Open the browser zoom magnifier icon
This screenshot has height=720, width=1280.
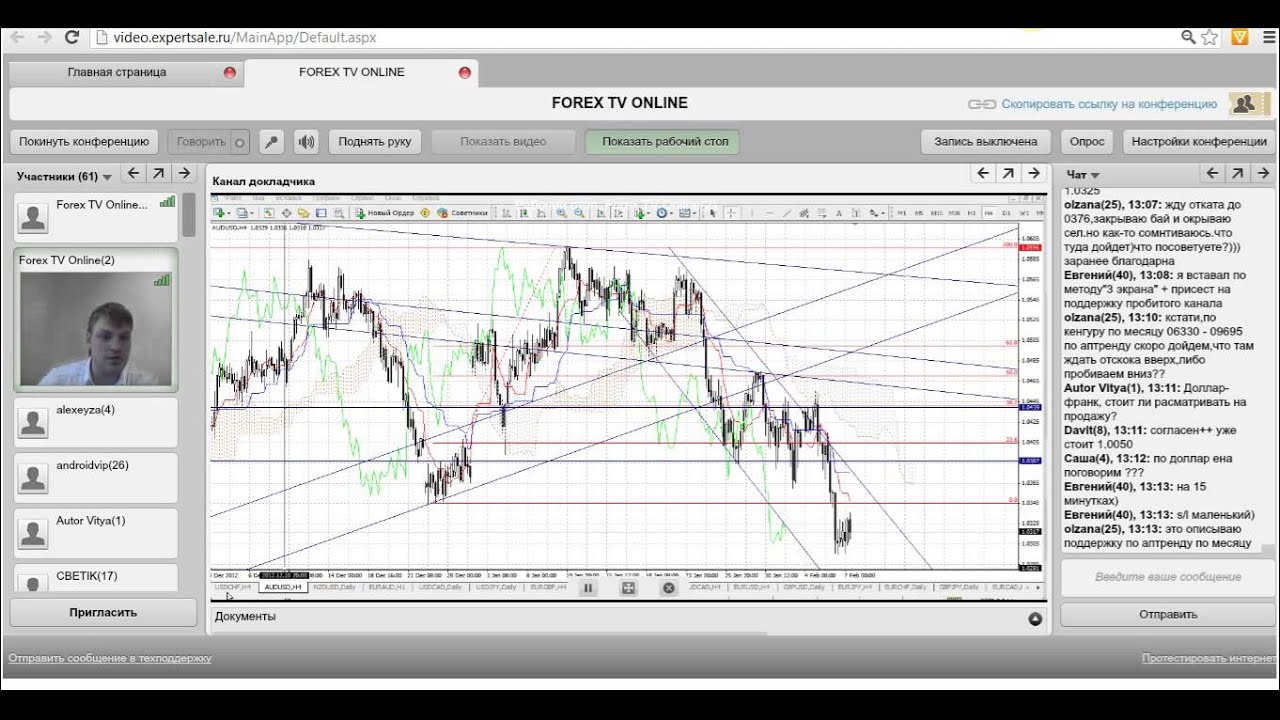point(1188,37)
